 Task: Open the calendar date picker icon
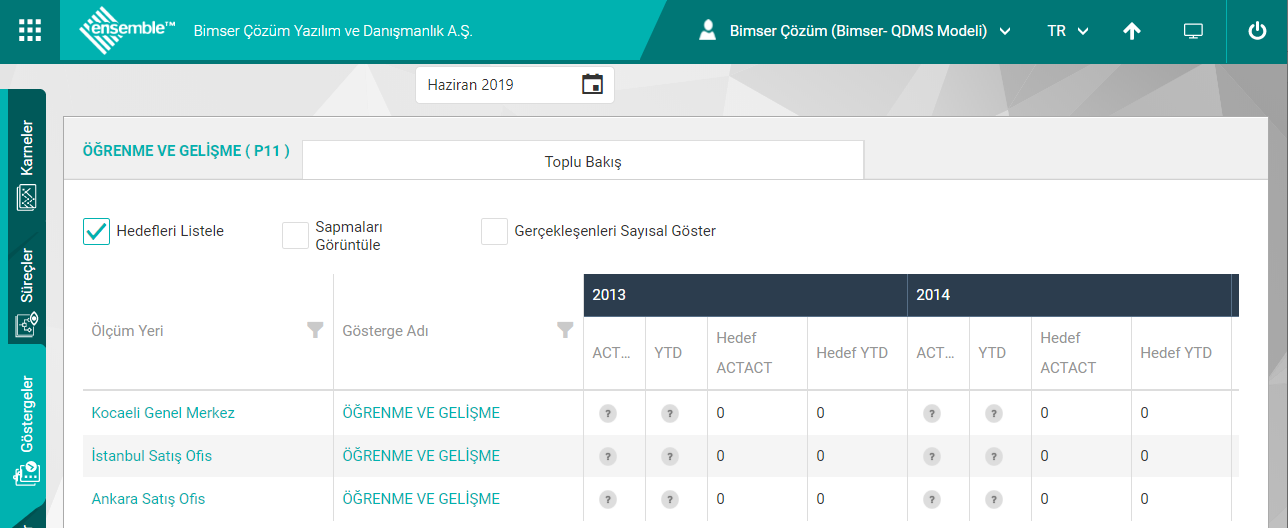593,85
